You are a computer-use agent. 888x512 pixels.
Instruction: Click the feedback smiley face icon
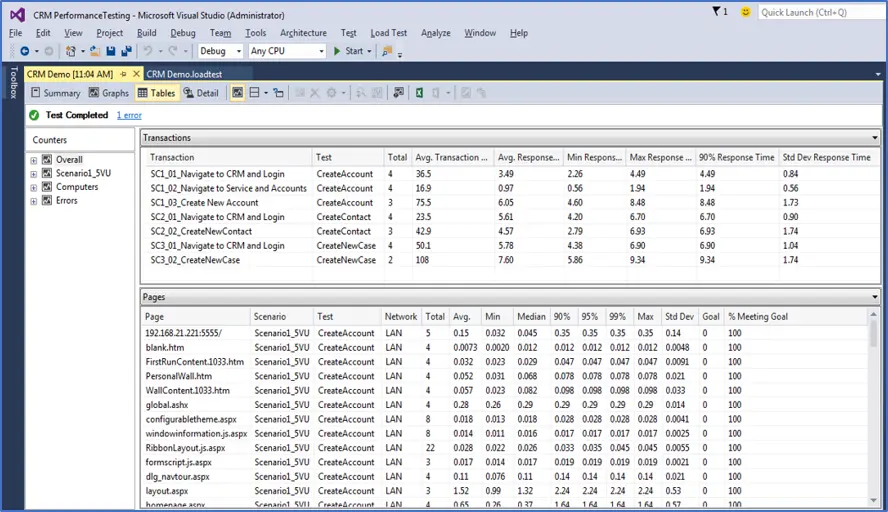pyautogui.click(x=747, y=12)
